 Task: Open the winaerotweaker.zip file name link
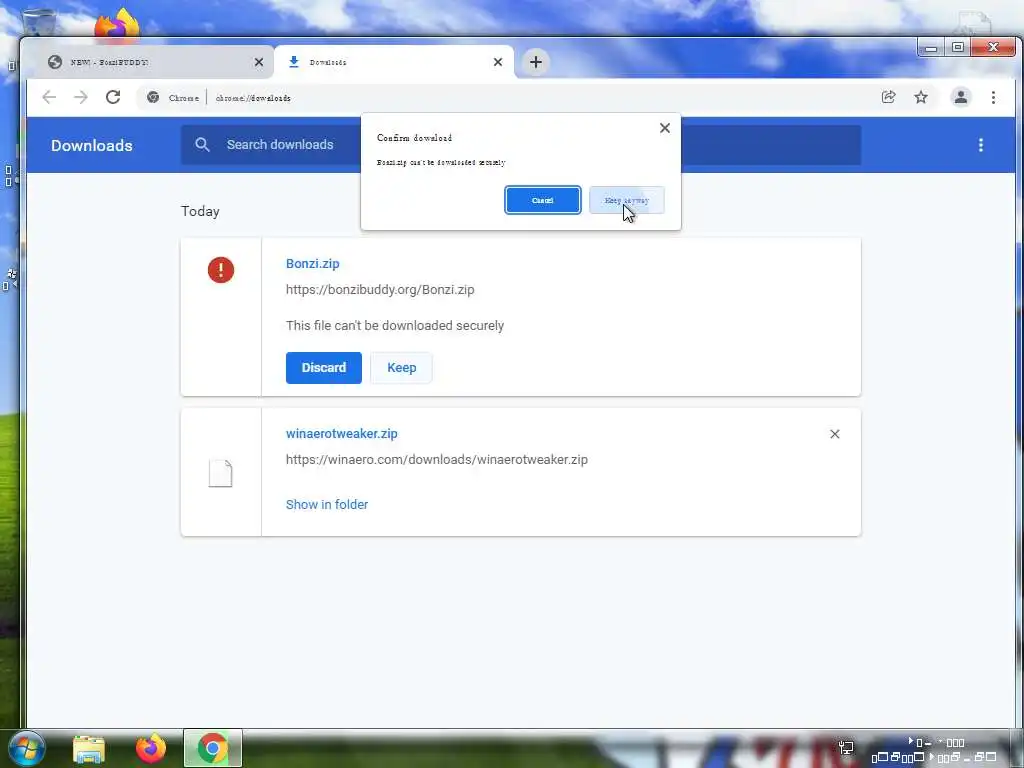tap(342, 434)
